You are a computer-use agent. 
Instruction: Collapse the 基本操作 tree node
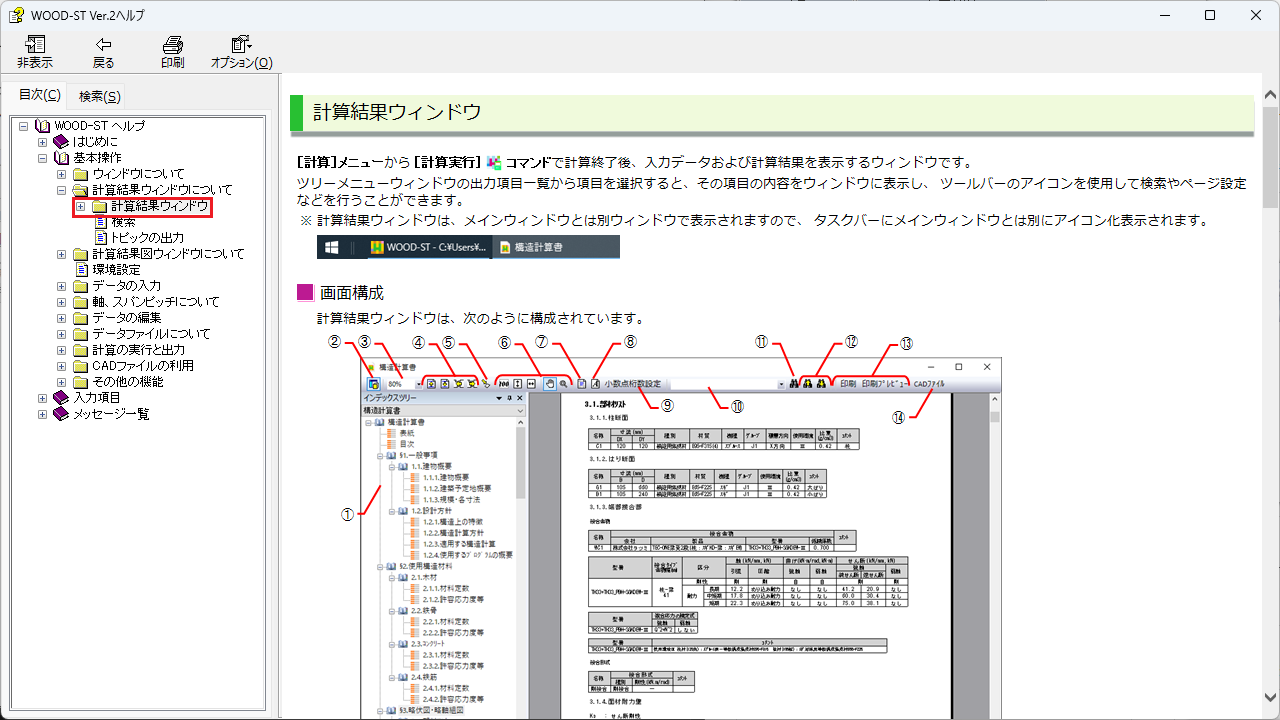pyautogui.click(x=43, y=158)
